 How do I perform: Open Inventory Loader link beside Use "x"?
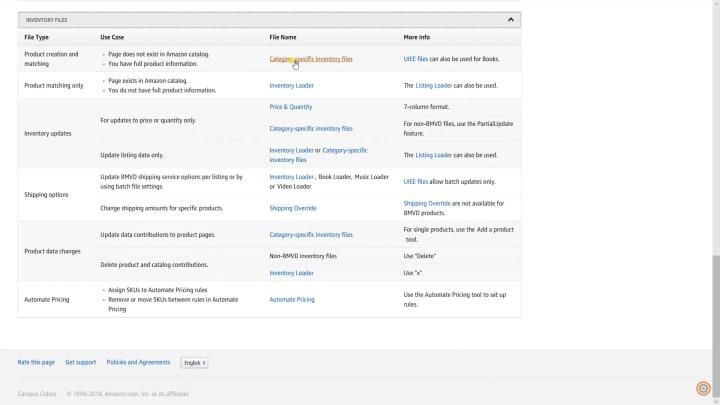pyautogui.click(x=291, y=273)
